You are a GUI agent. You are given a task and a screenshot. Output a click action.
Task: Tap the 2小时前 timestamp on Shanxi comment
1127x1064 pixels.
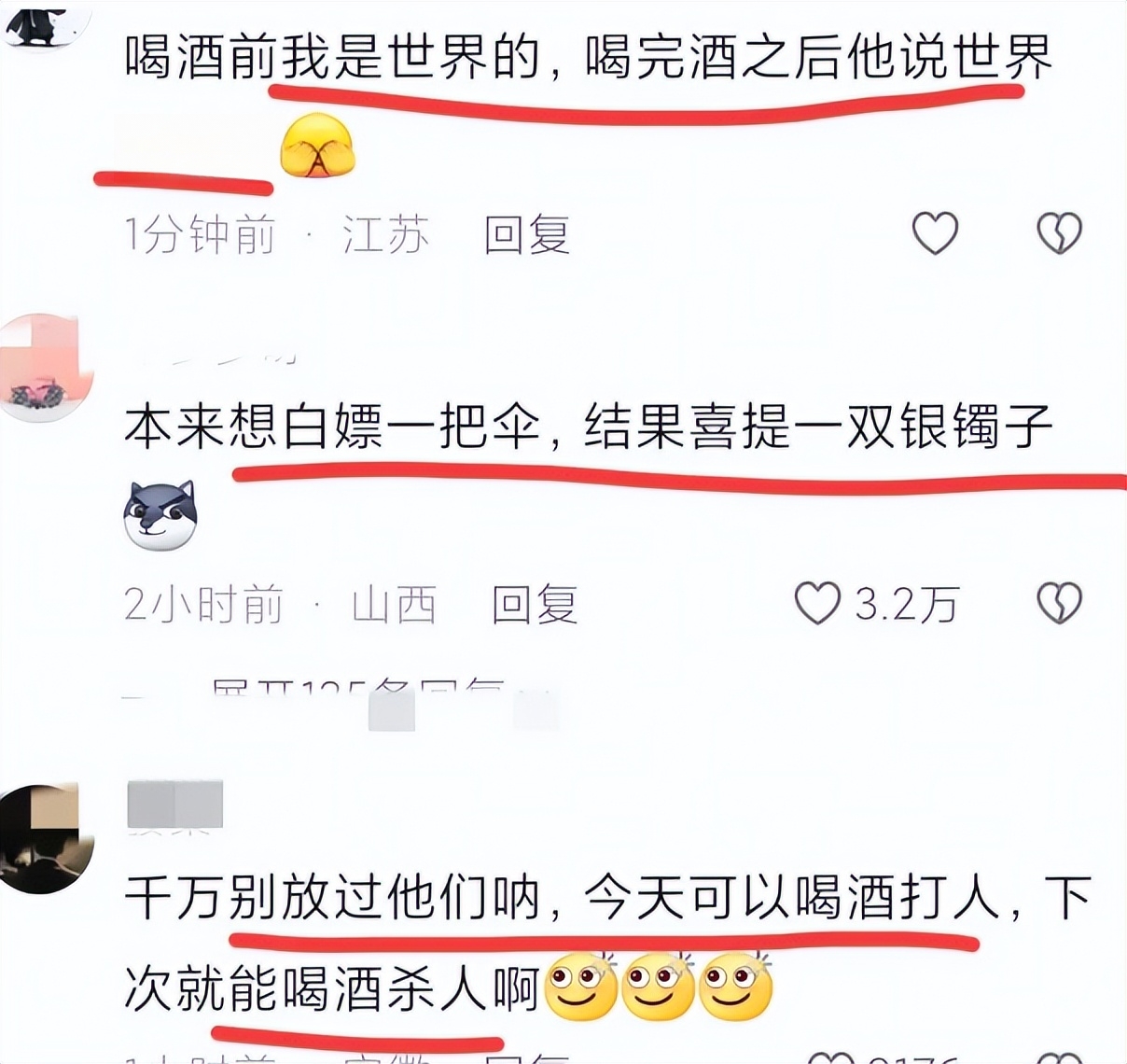pos(203,605)
